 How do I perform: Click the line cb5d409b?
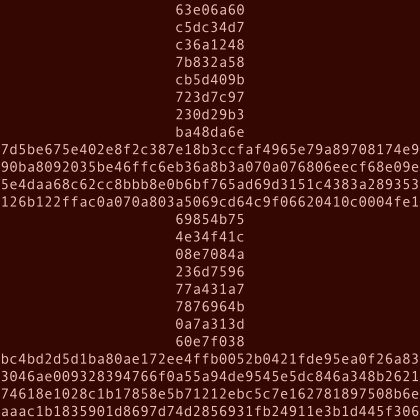point(210,80)
